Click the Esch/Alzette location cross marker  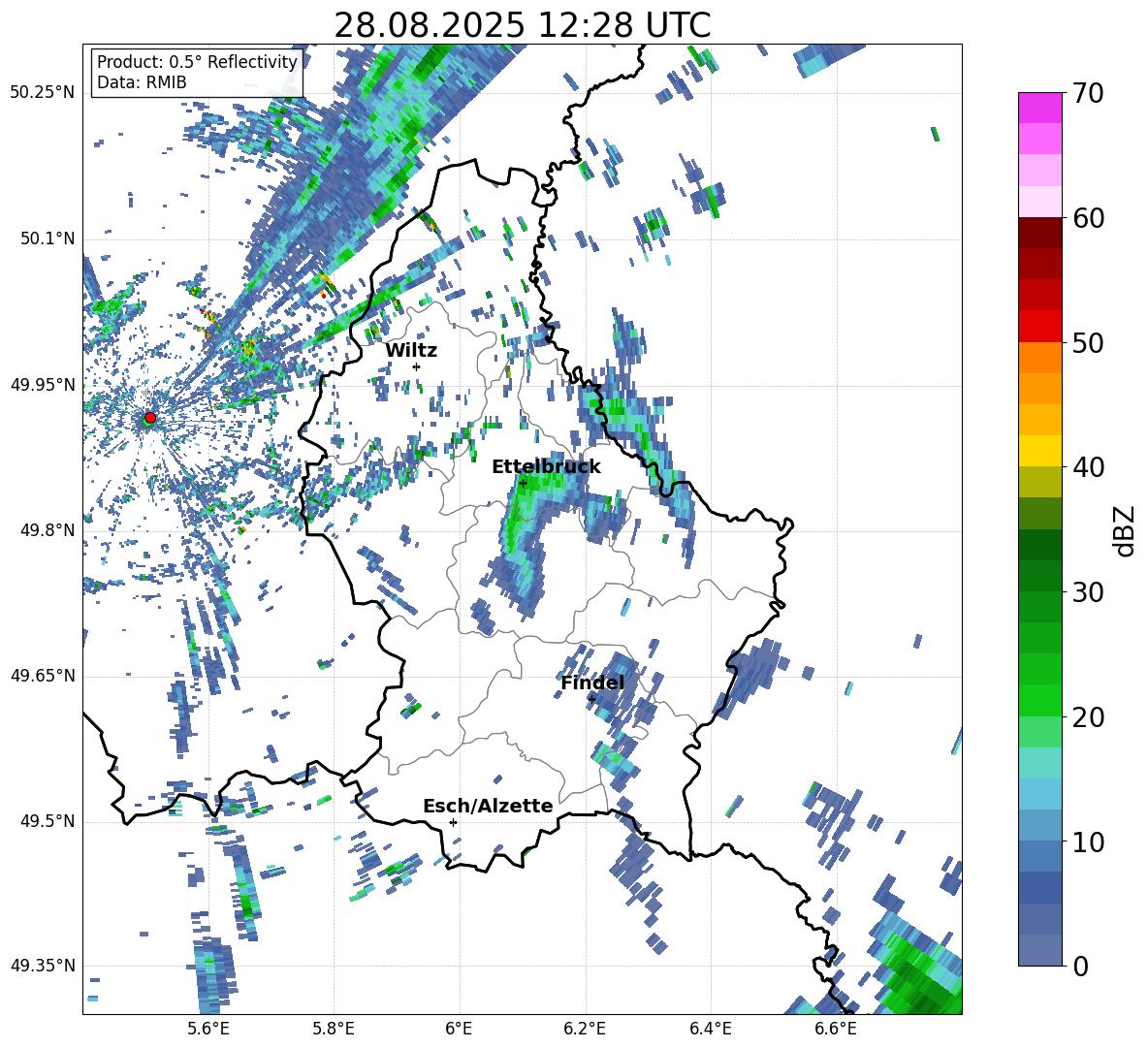click(x=453, y=822)
